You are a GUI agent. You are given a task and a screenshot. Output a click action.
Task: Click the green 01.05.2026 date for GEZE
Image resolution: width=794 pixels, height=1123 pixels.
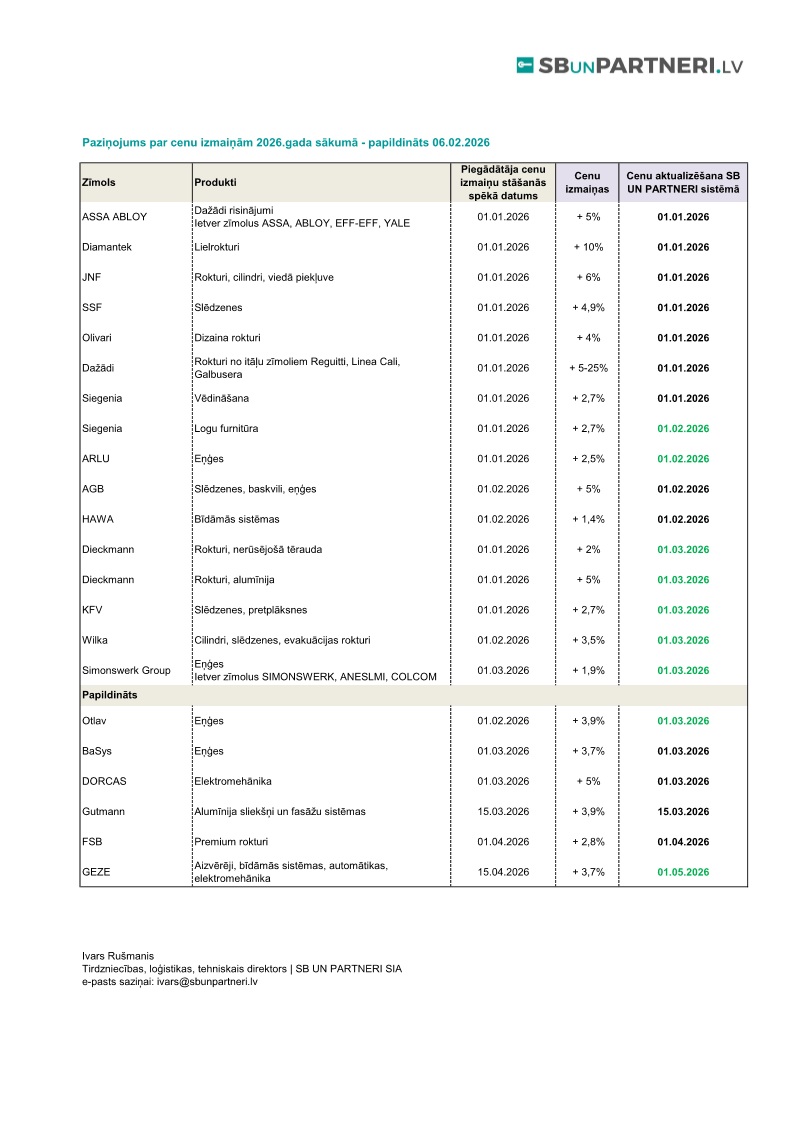point(683,872)
